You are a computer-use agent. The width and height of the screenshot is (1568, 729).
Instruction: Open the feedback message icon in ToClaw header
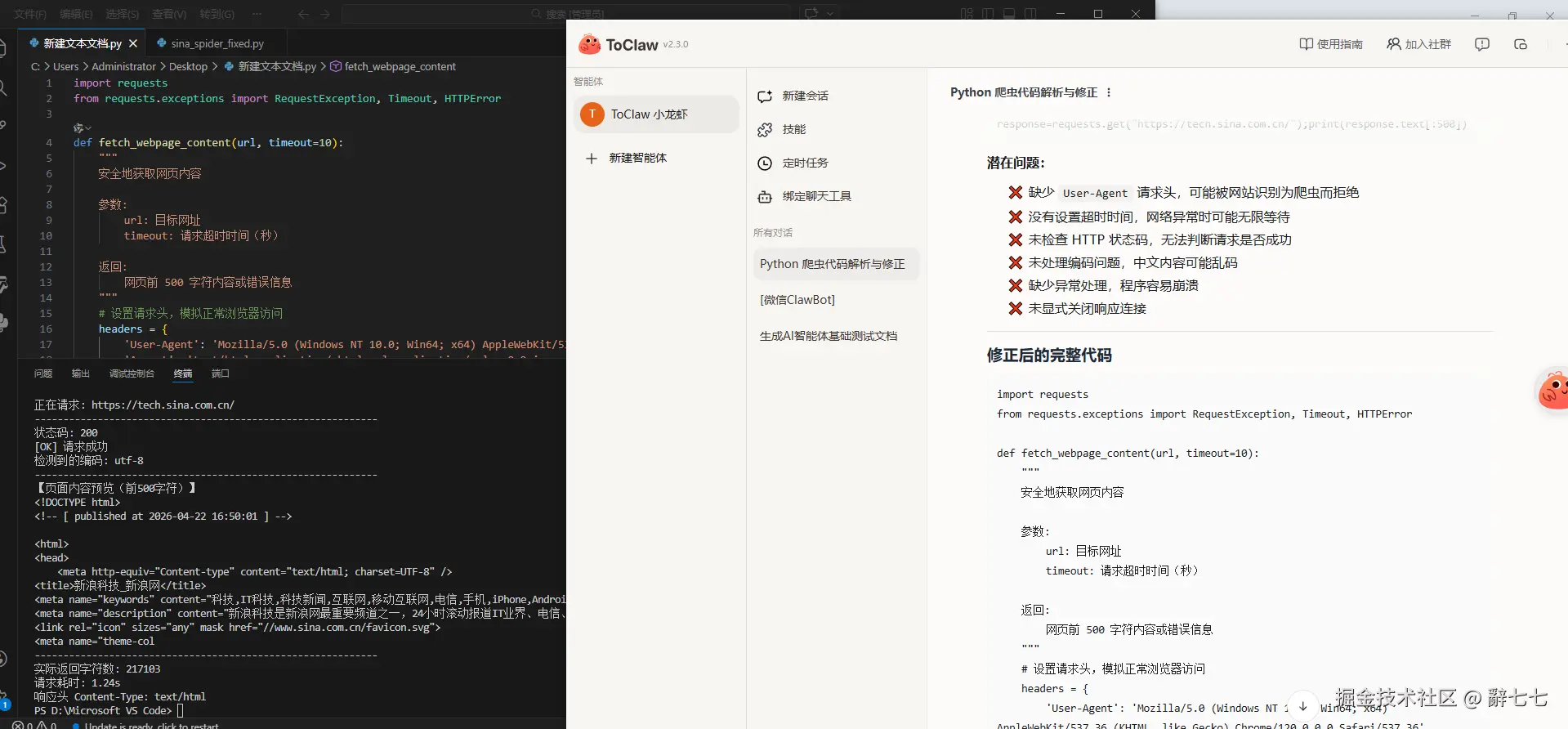coord(1482,44)
